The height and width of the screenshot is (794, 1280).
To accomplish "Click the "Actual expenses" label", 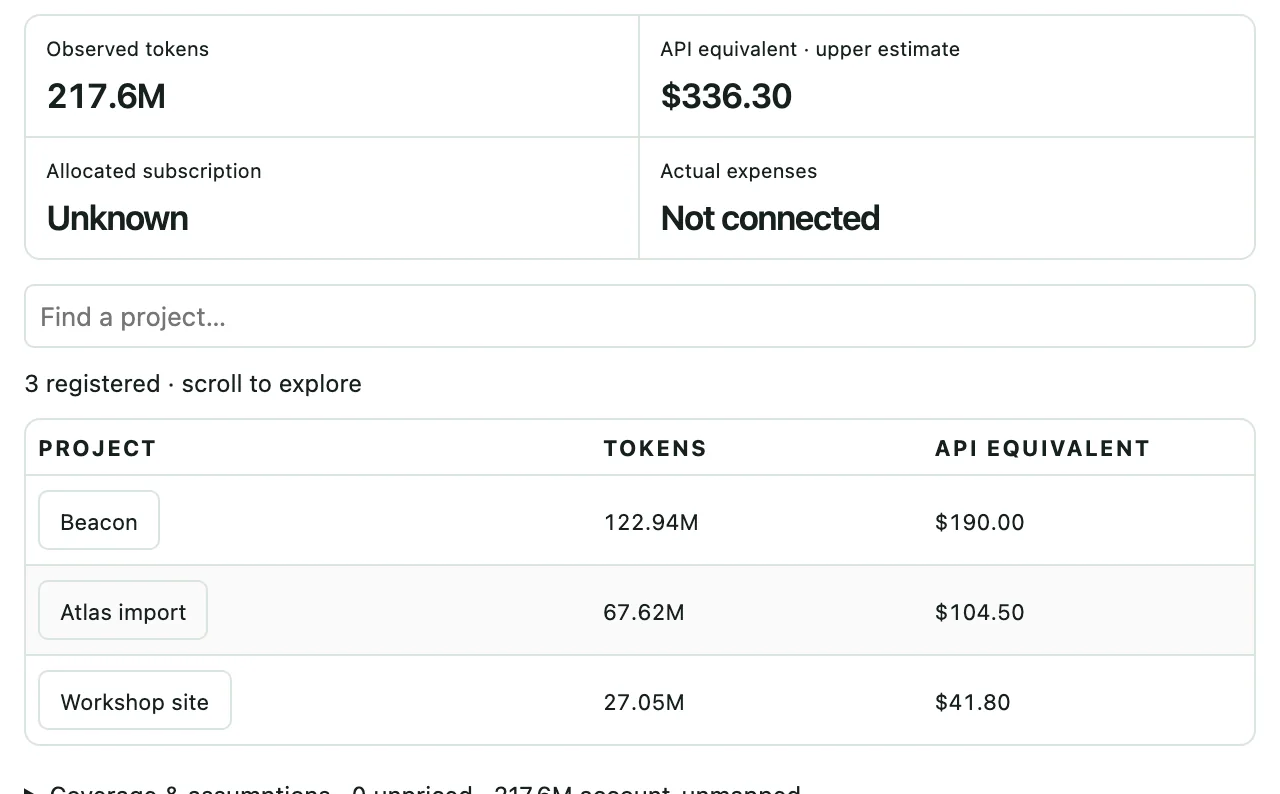I will (739, 171).
